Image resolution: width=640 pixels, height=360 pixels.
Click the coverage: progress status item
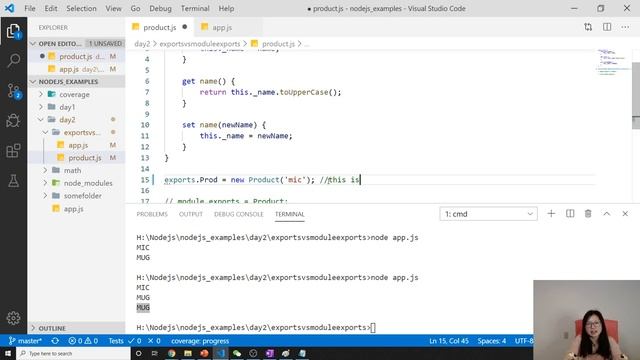[200, 341]
